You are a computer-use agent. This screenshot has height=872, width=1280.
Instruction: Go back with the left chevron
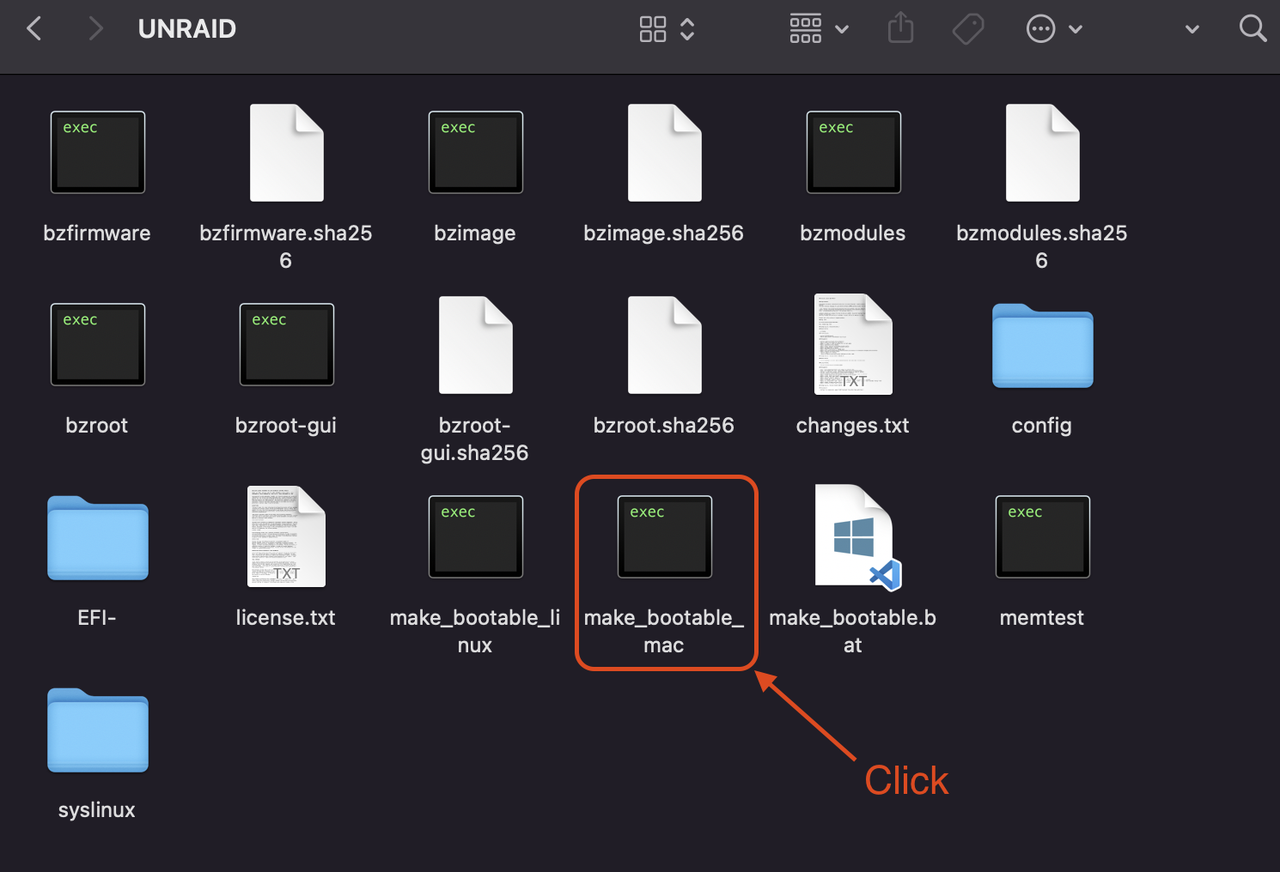click(x=34, y=29)
